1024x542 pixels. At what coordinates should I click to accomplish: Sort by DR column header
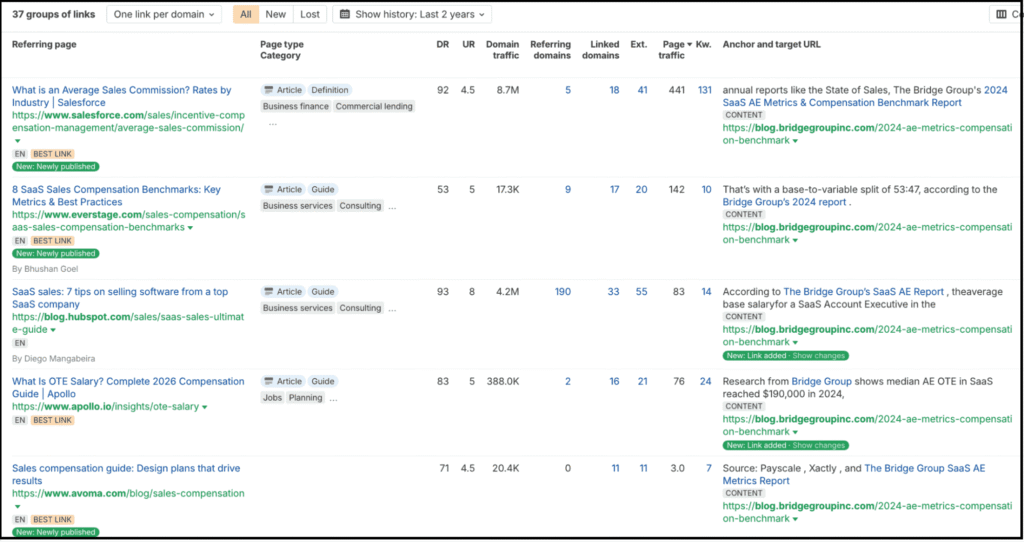pos(443,44)
